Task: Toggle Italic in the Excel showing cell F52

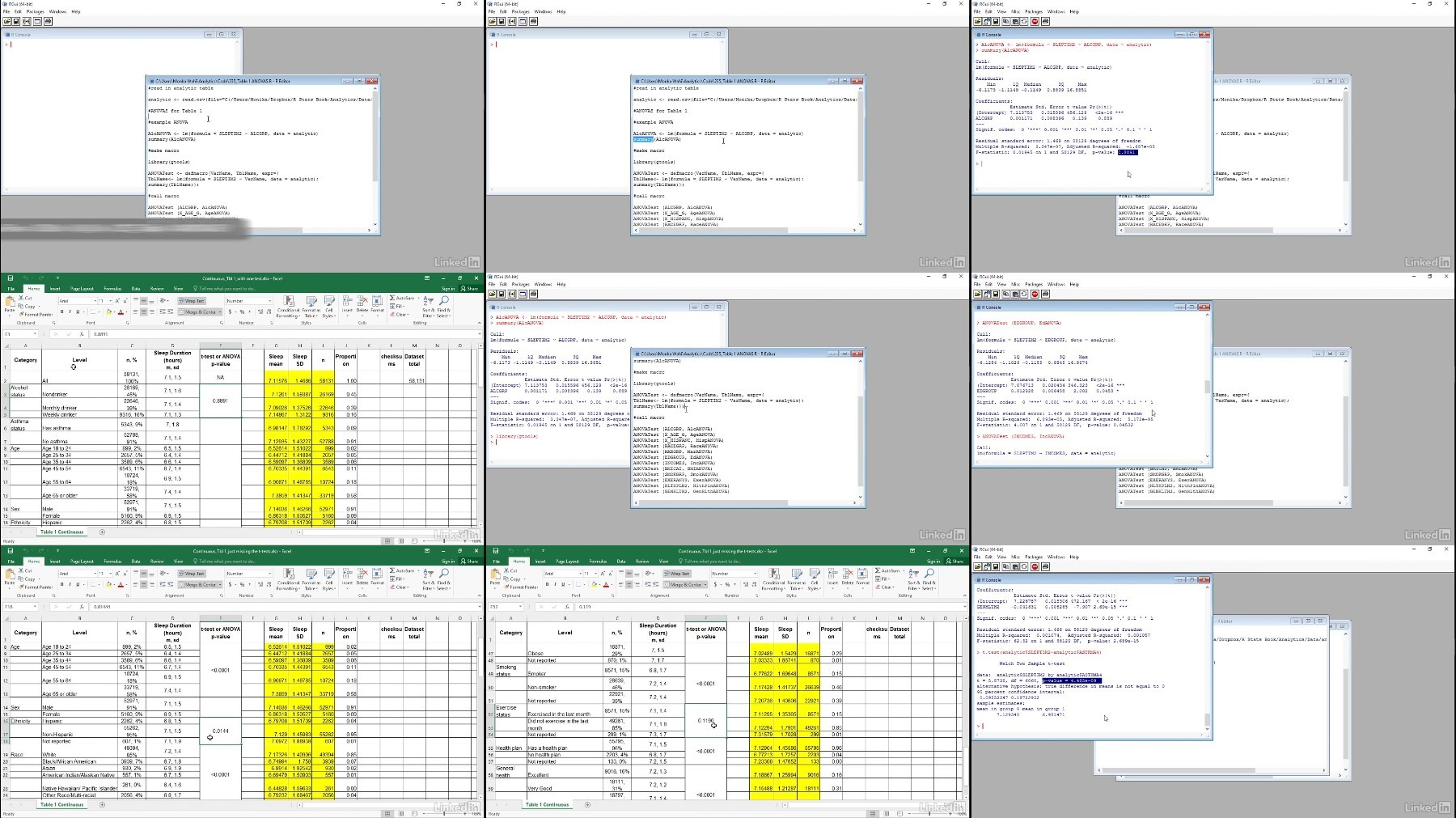Action: (557, 584)
